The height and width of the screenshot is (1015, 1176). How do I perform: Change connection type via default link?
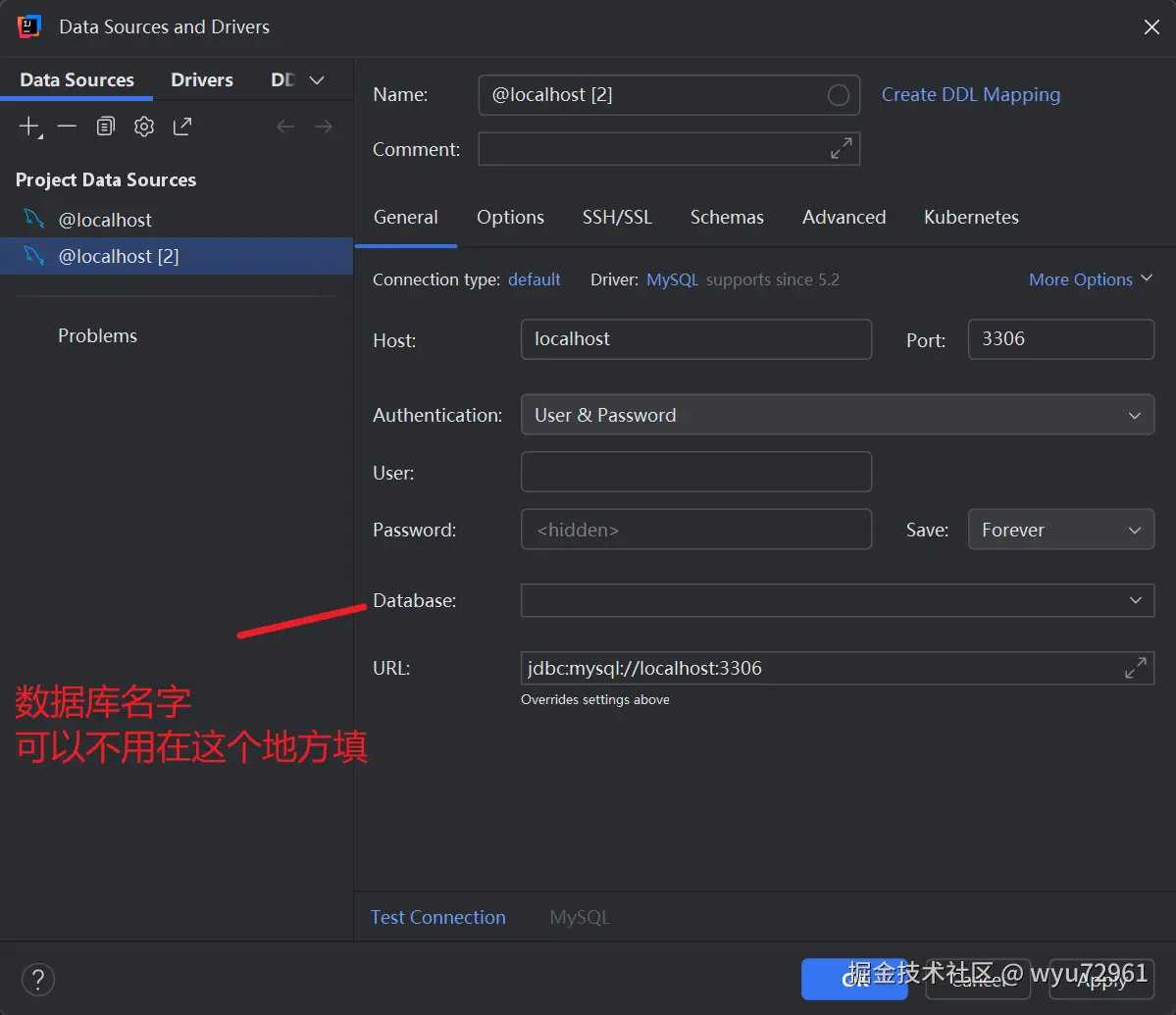(534, 279)
